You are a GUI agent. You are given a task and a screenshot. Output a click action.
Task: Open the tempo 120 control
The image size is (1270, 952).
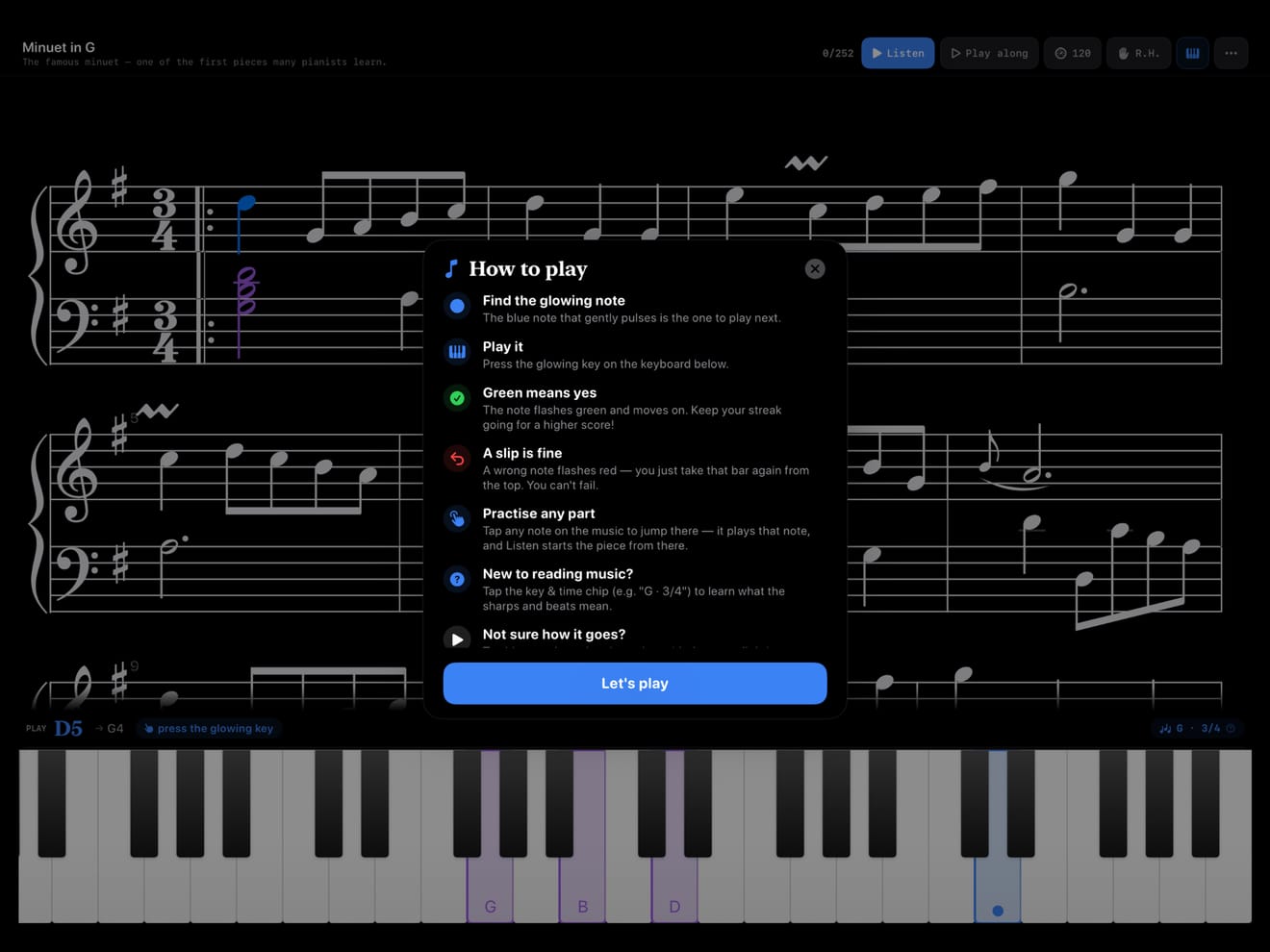(1073, 53)
